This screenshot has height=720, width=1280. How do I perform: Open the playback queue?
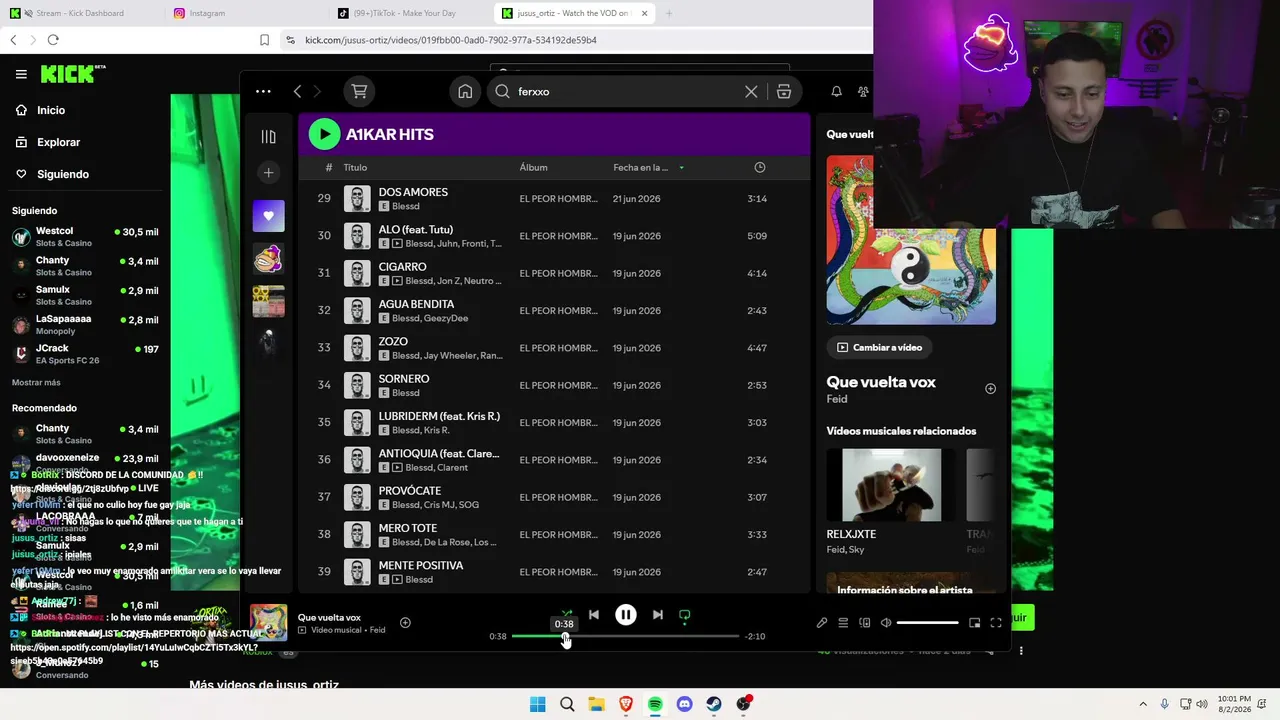843,622
